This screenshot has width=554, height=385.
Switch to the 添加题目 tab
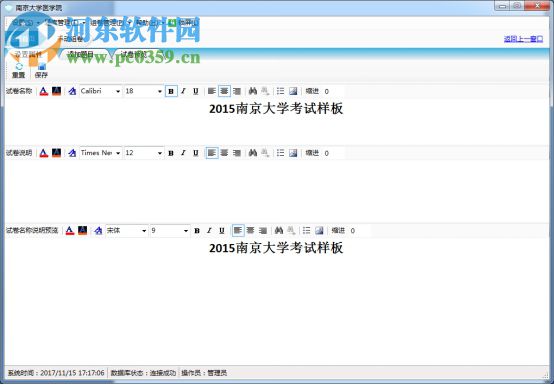[x=81, y=55]
